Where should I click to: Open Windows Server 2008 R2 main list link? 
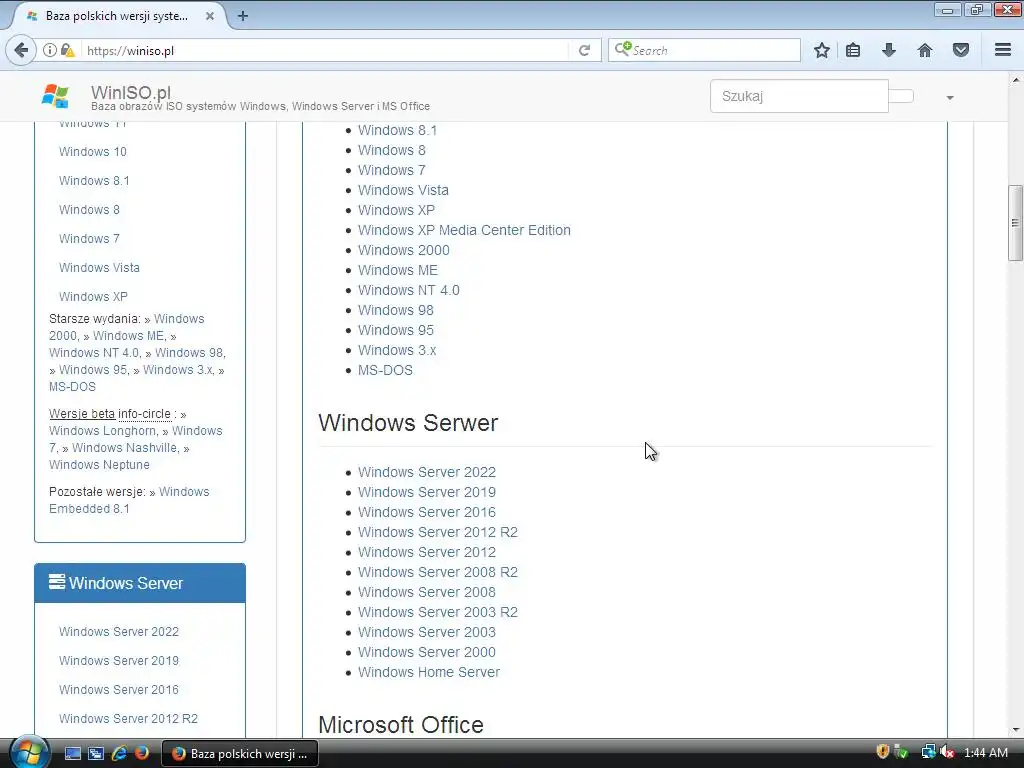438,572
